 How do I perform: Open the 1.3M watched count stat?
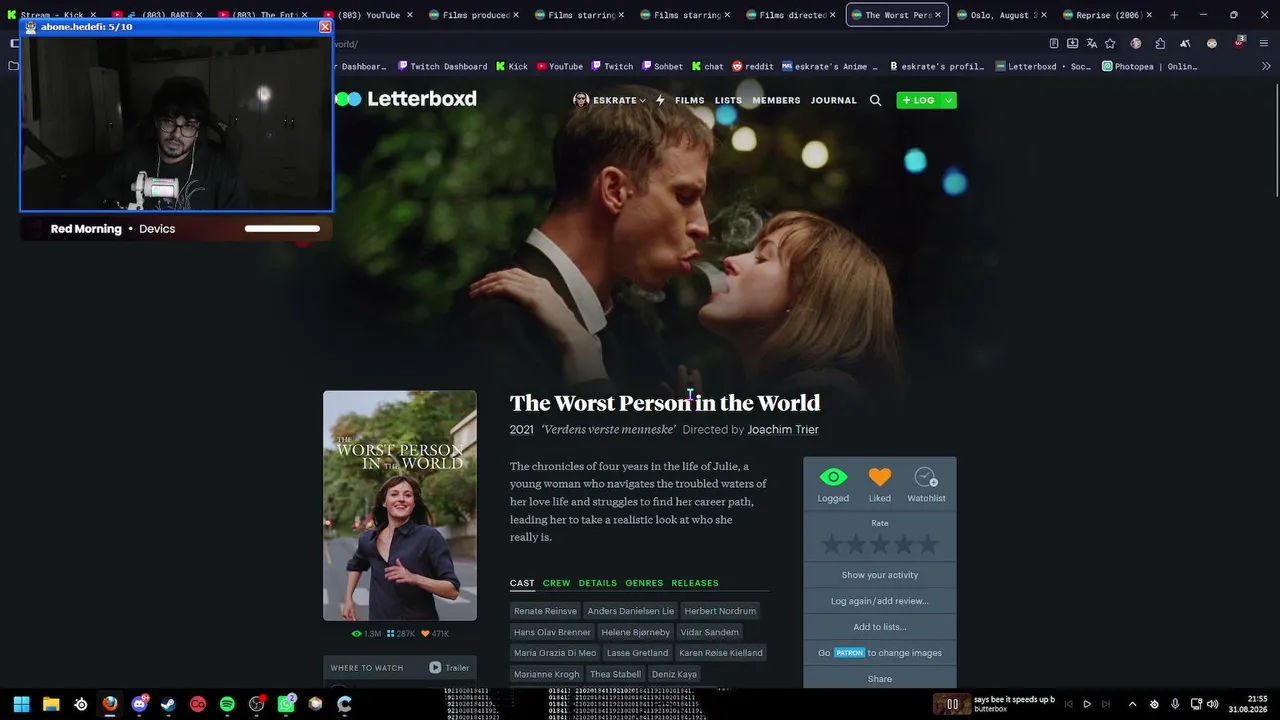click(366, 634)
